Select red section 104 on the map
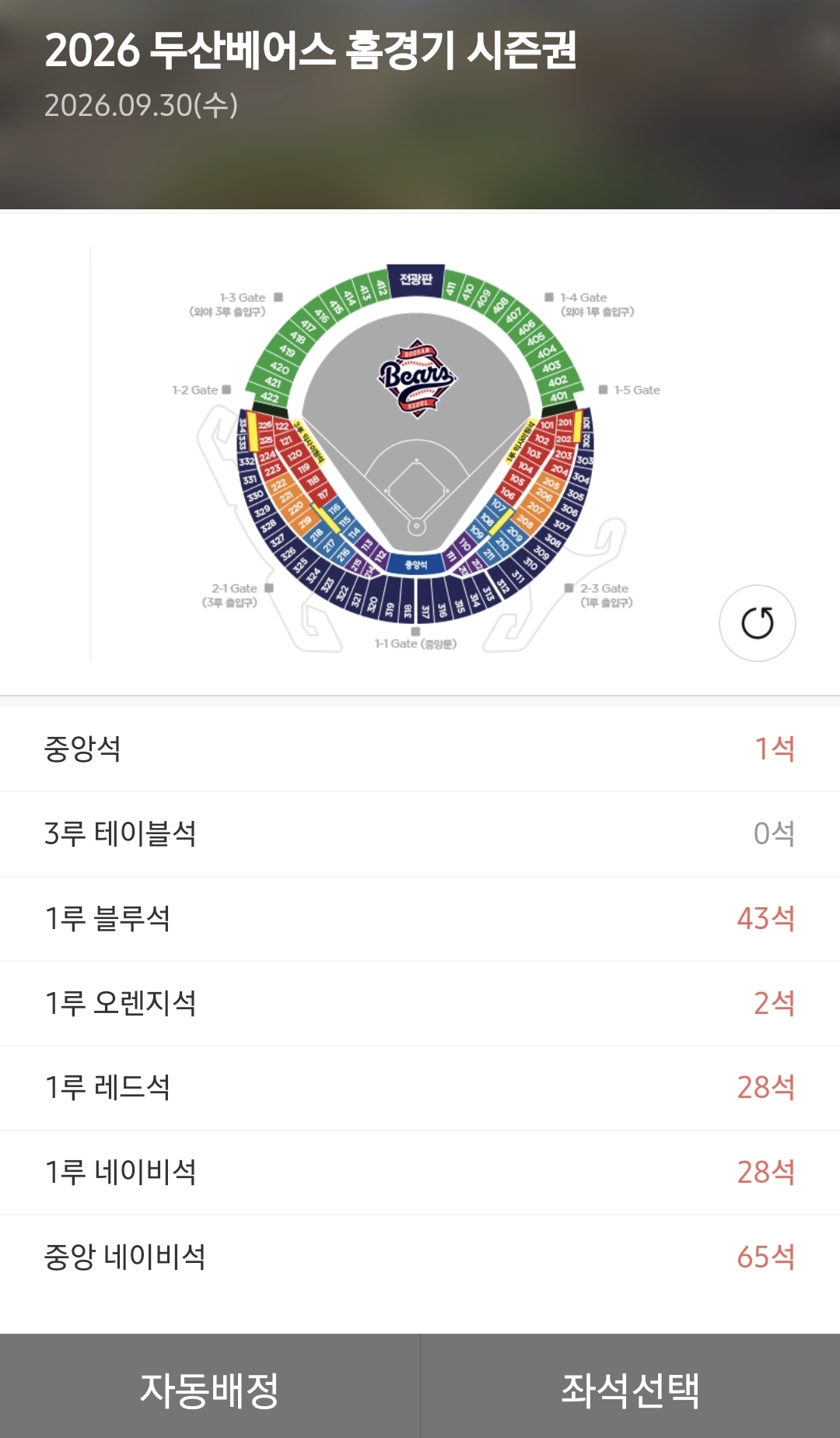This screenshot has height=1438, width=840. 526,467
